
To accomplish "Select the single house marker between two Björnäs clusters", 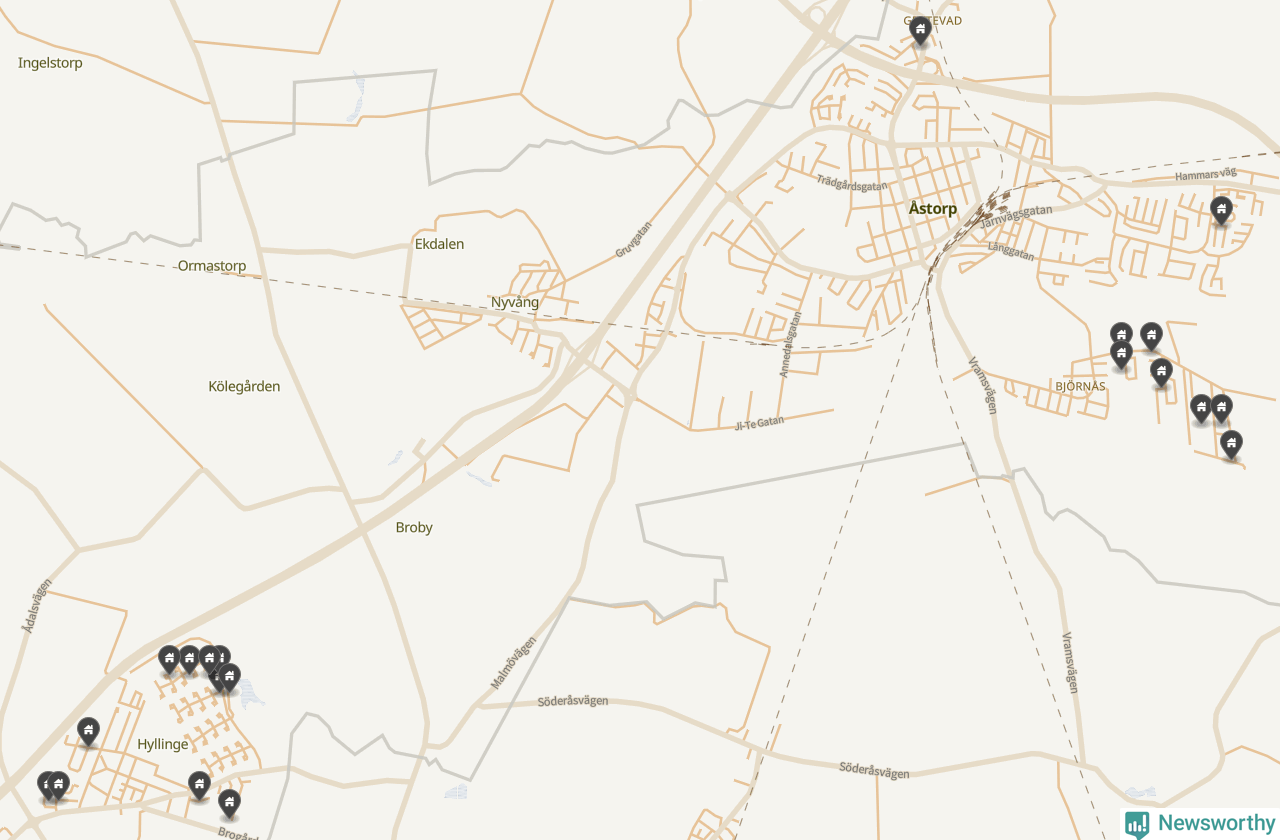I will click(1161, 373).
